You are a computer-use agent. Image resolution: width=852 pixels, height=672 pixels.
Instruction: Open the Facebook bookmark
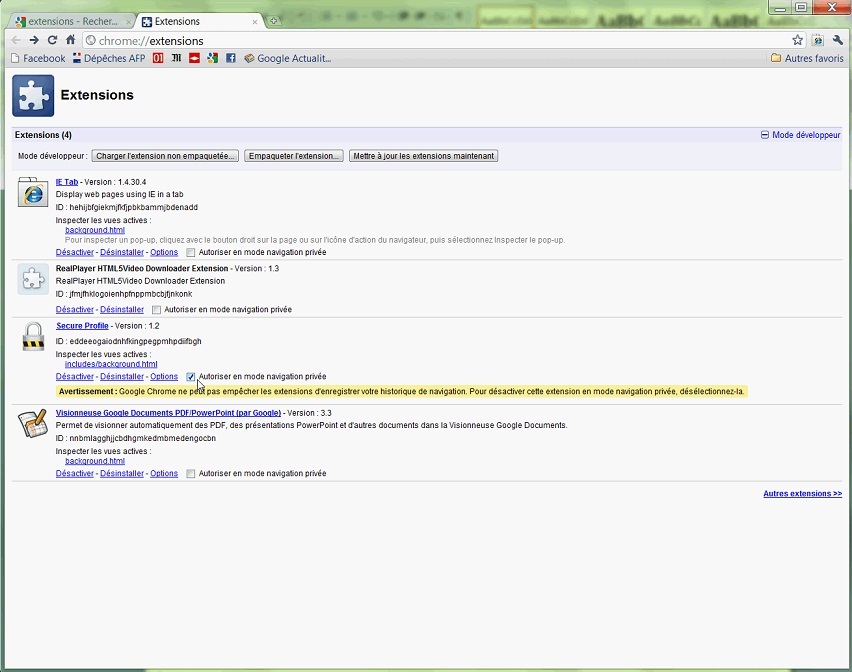38,58
